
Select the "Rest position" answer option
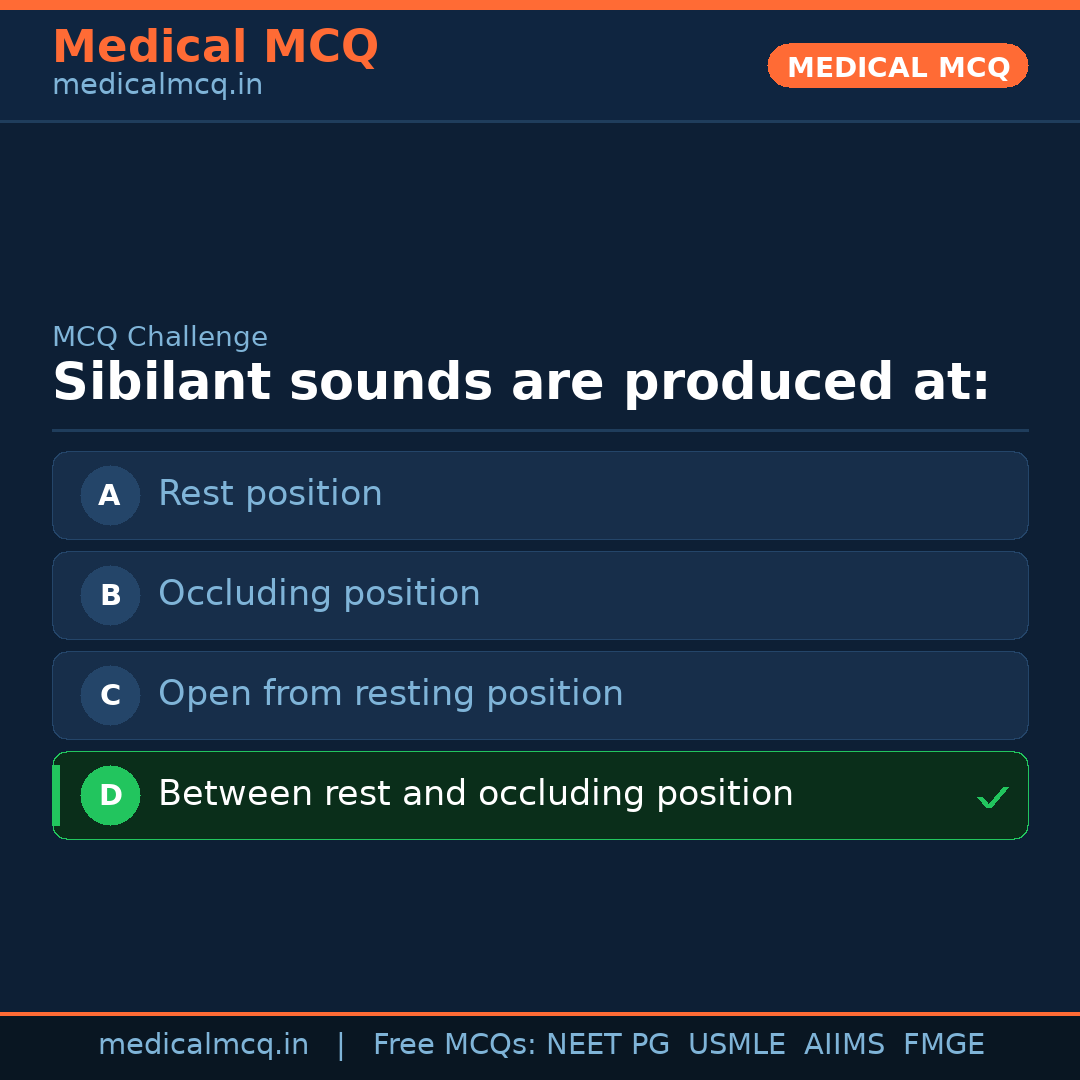coord(270,494)
